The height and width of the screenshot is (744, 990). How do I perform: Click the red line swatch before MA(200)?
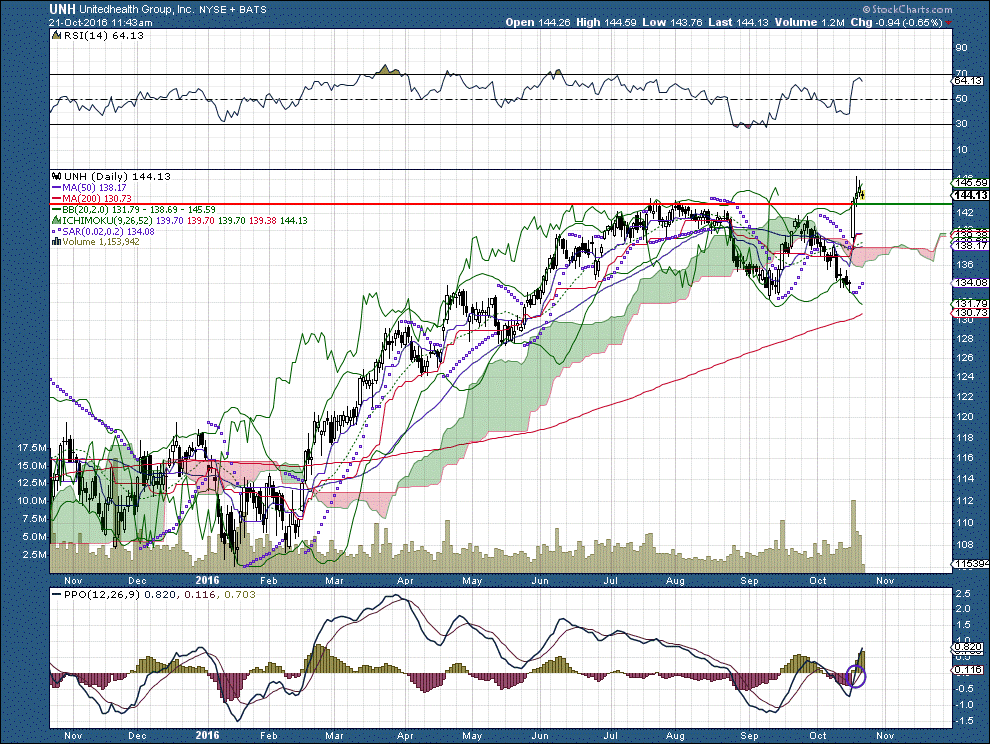pos(56,198)
